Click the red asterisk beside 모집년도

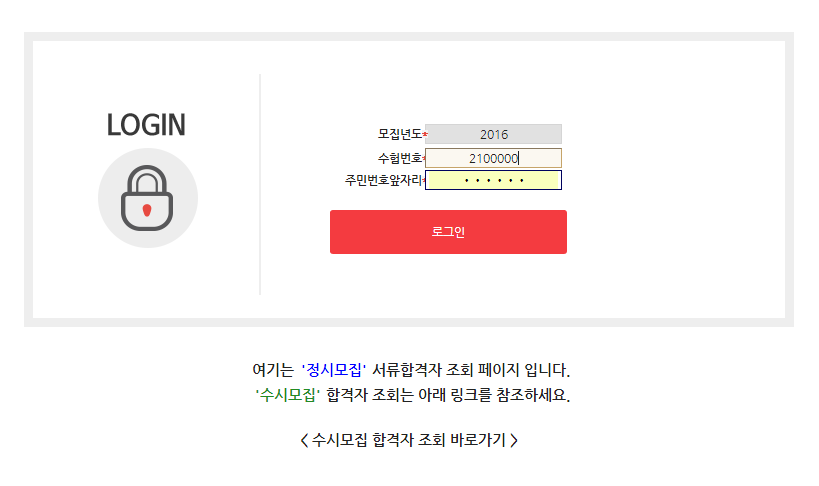pos(425,135)
